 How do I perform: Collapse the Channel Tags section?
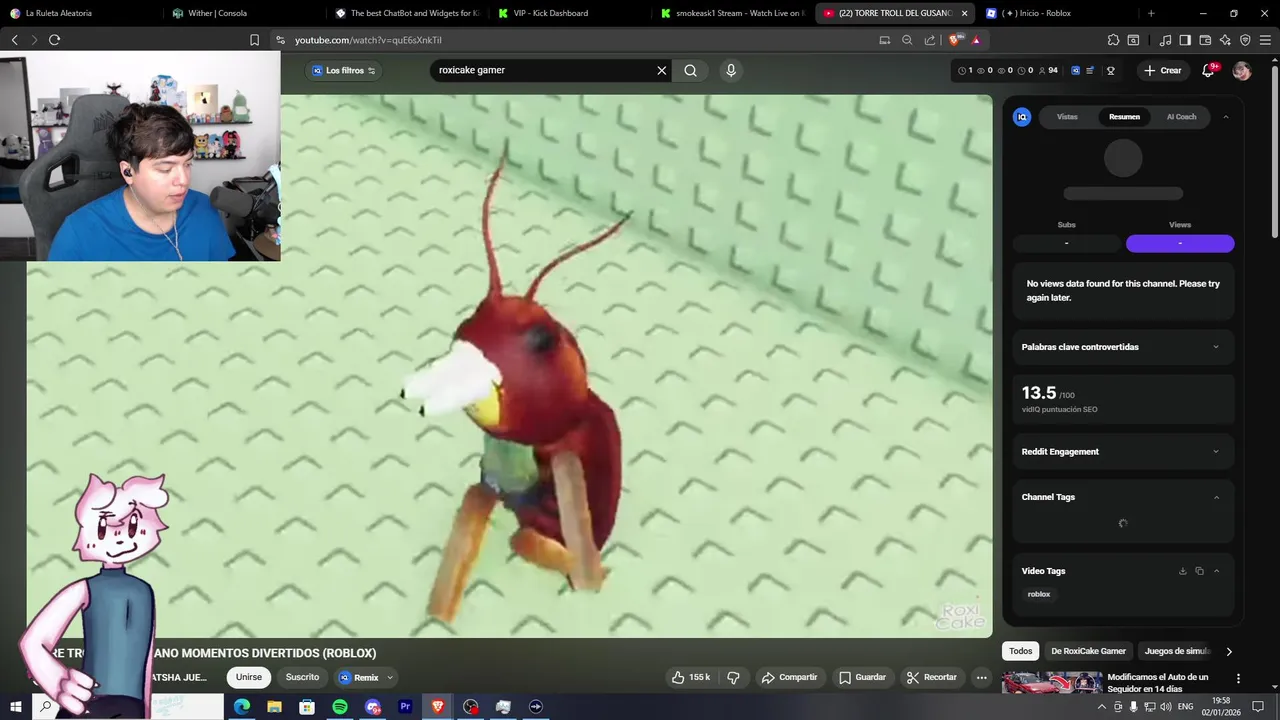coord(1216,497)
